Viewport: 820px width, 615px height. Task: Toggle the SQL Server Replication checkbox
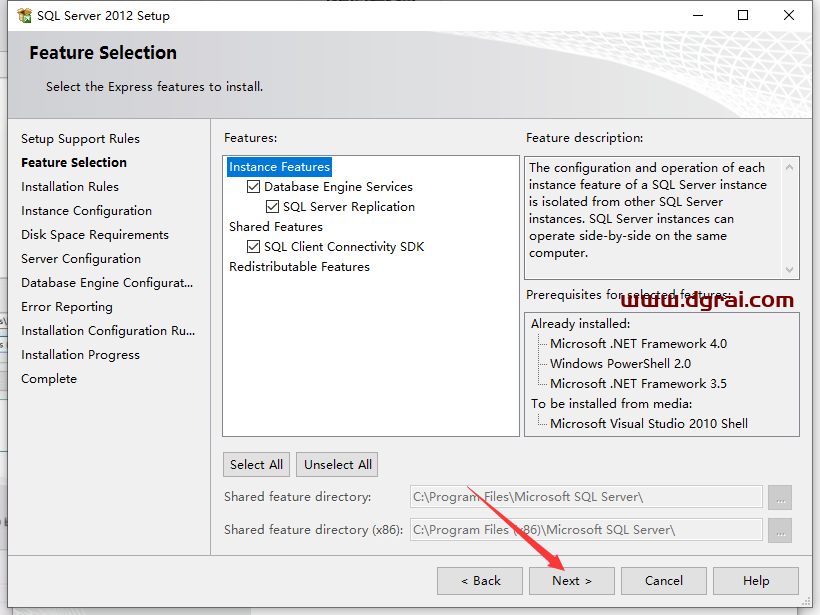tap(272, 207)
